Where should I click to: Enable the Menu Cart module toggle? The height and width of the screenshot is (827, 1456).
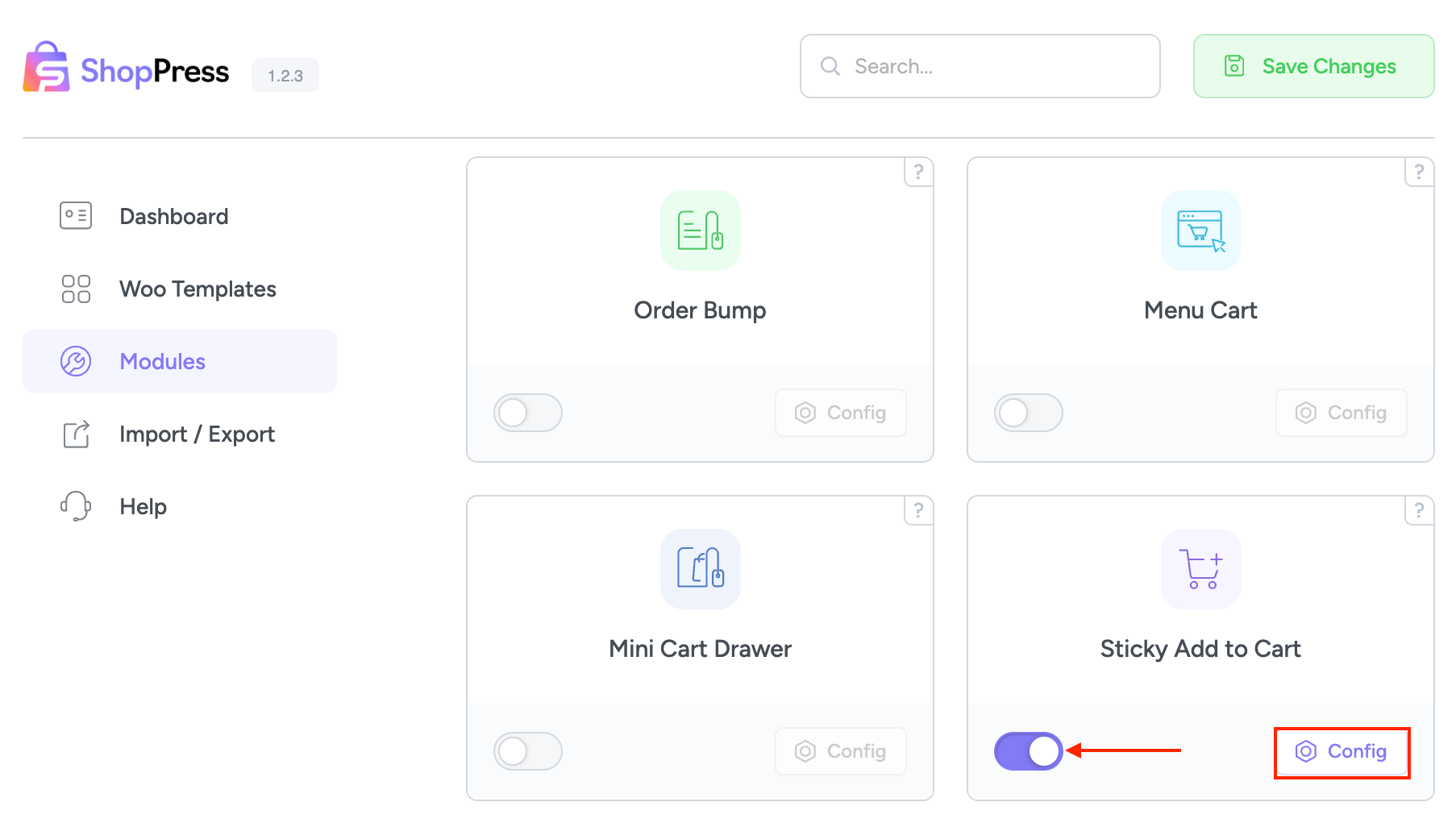(x=1029, y=412)
